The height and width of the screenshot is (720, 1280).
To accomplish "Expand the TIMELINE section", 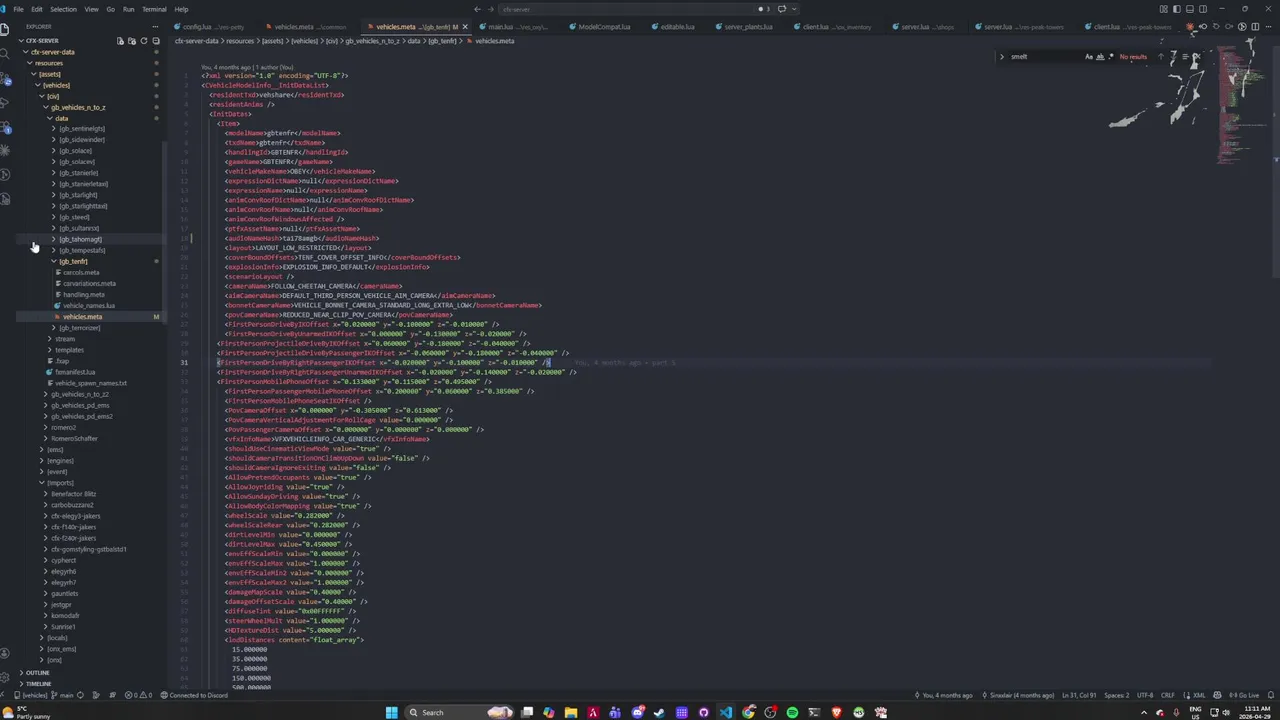I will tap(38, 684).
